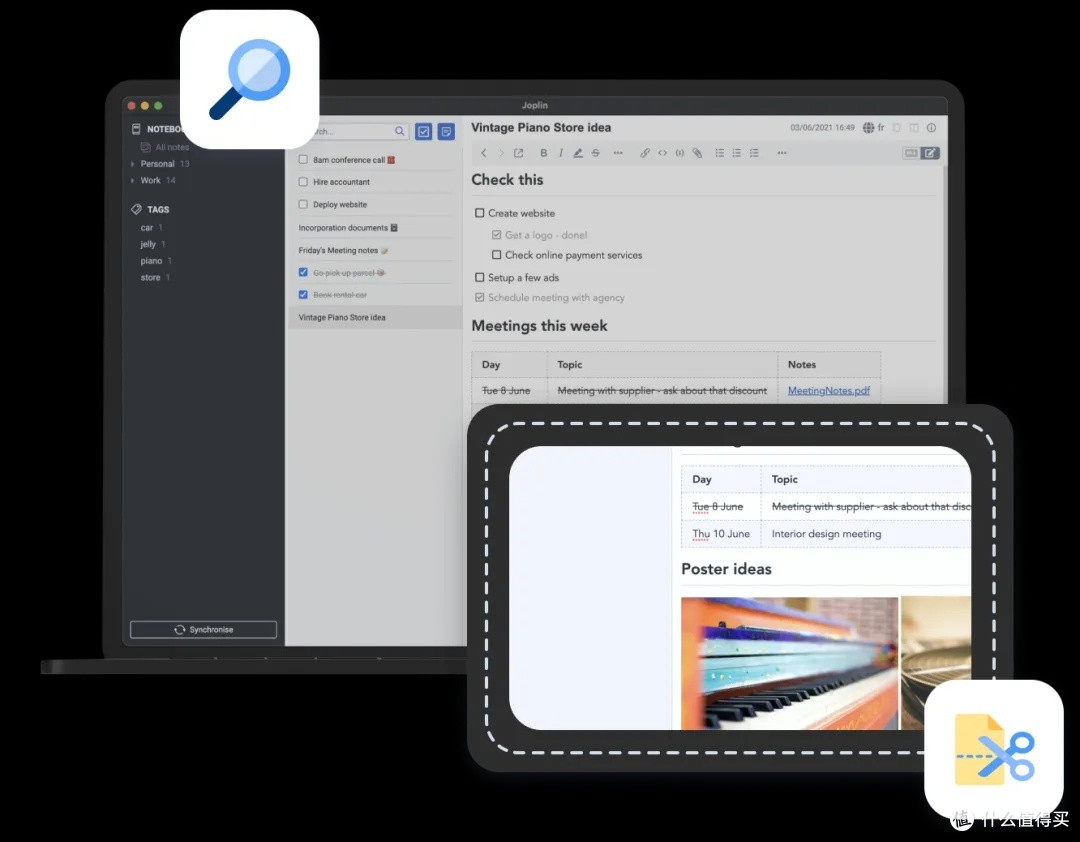Screen dimensions: 1080x842
Task: Insert a checkbox list
Action: coord(754,153)
